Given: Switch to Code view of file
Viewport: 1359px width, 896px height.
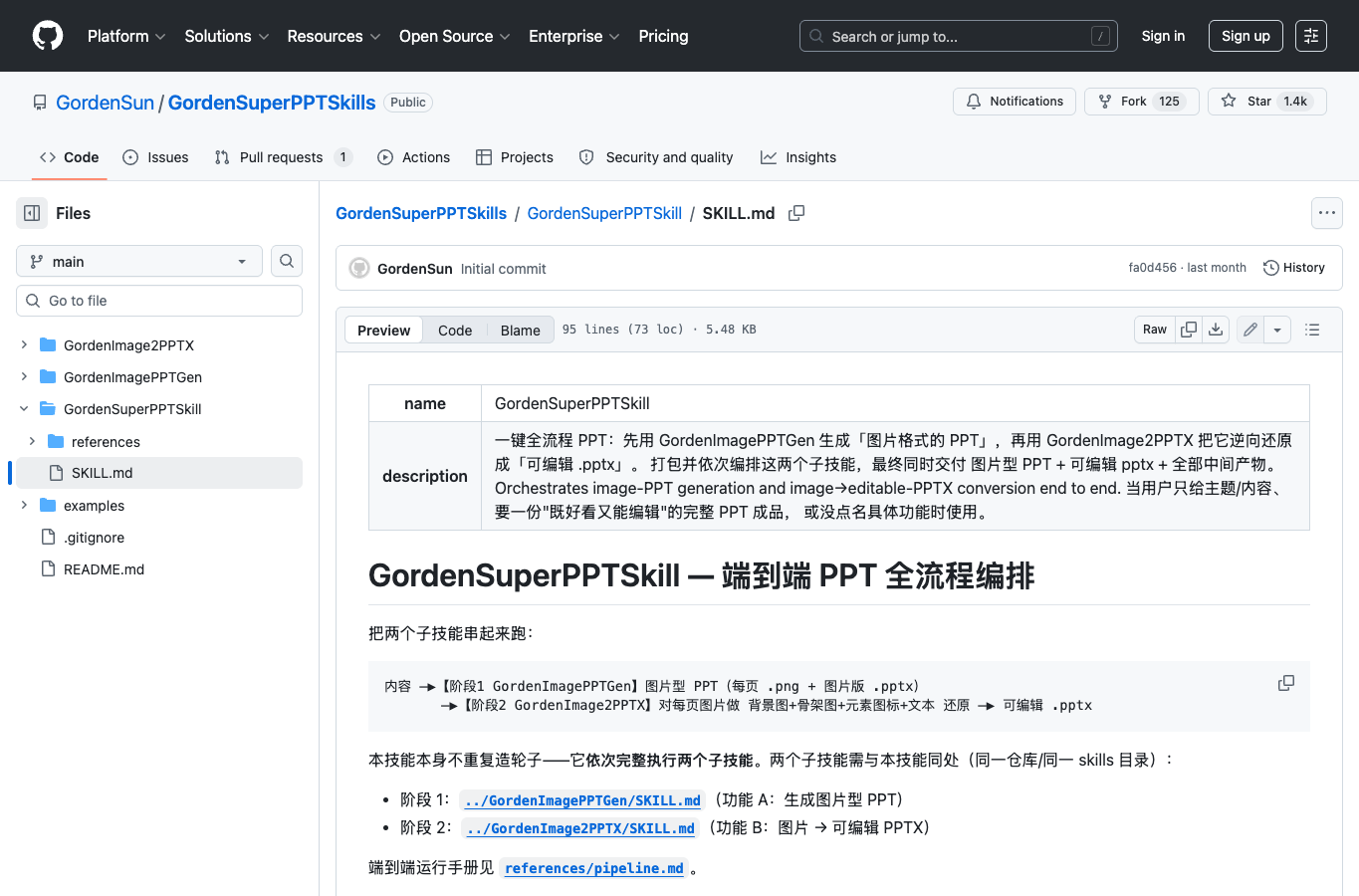Looking at the screenshot, I should point(455,331).
